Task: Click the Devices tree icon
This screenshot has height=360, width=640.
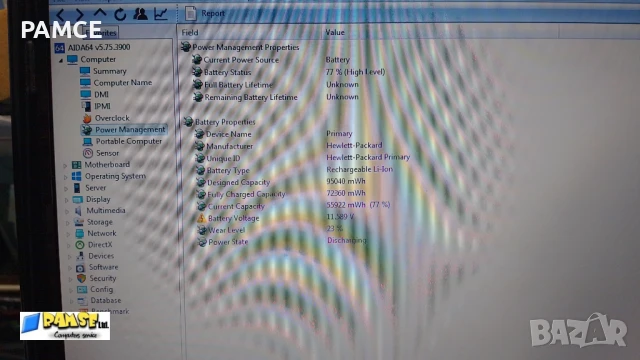Action: (x=80, y=256)
